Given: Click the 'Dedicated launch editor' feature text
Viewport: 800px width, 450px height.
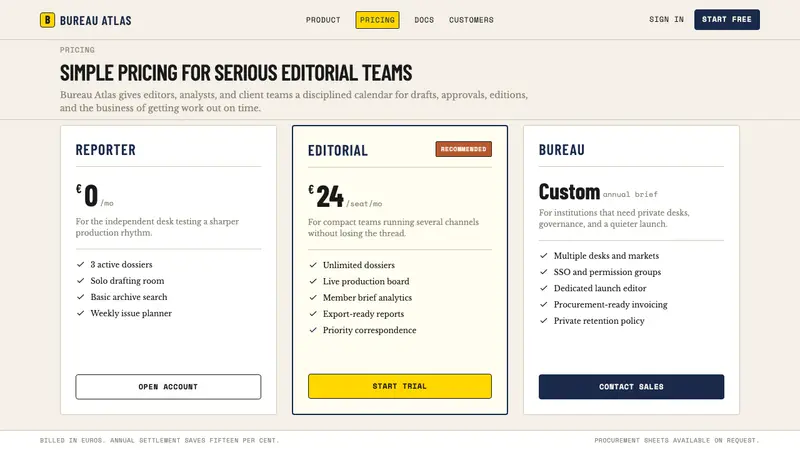Looking at the screenshot, I should (600, 288).
